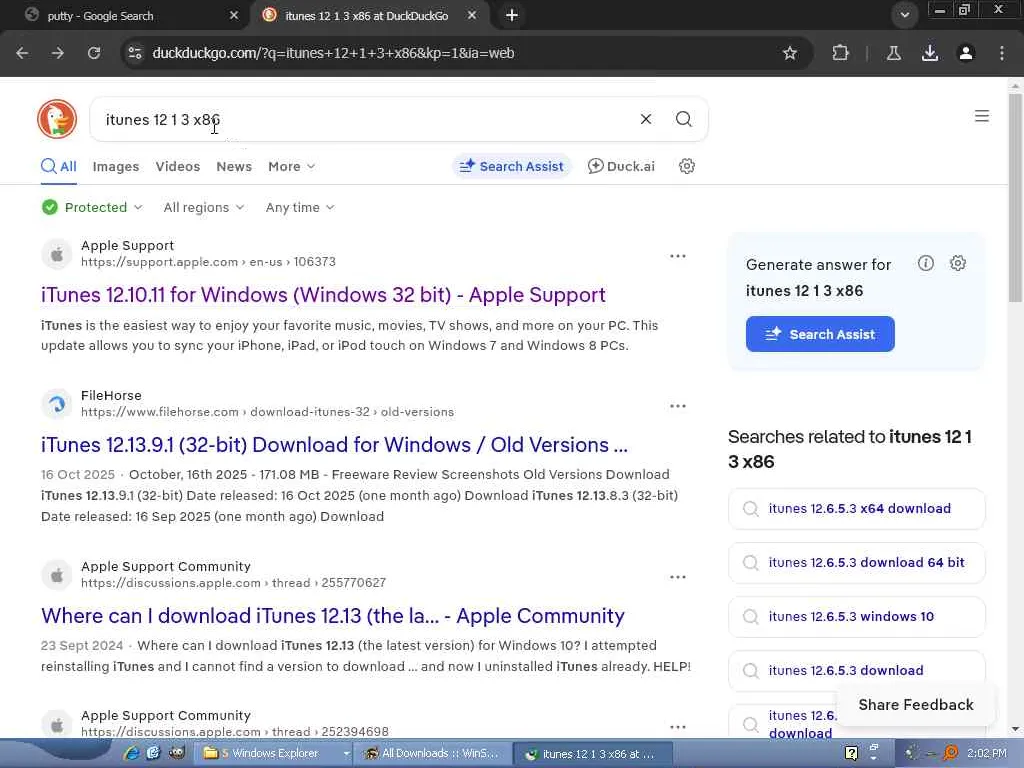
Task: Select the All results tab
Action: tap(59, 167)
